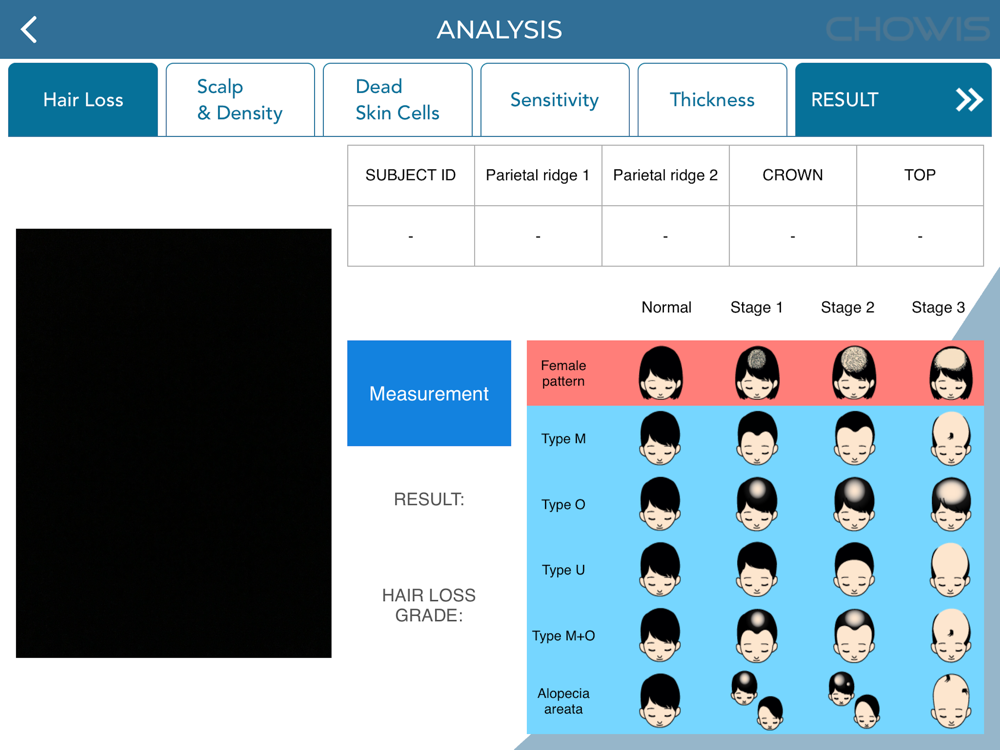Choose the Female pattern Stage 3 head icon
The width and height of the screenshot is (1000, 750).
[951, 373]
